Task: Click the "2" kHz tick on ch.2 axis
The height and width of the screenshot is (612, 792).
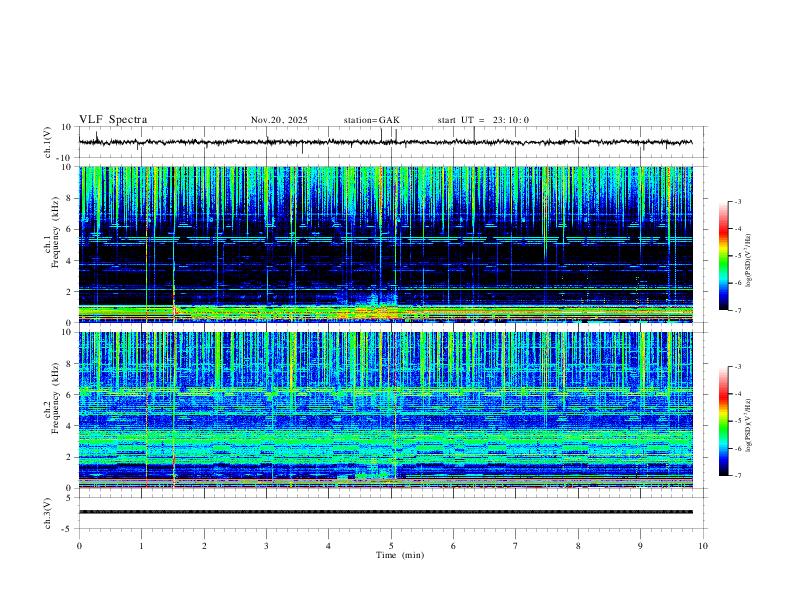Action: coord(70,457)
